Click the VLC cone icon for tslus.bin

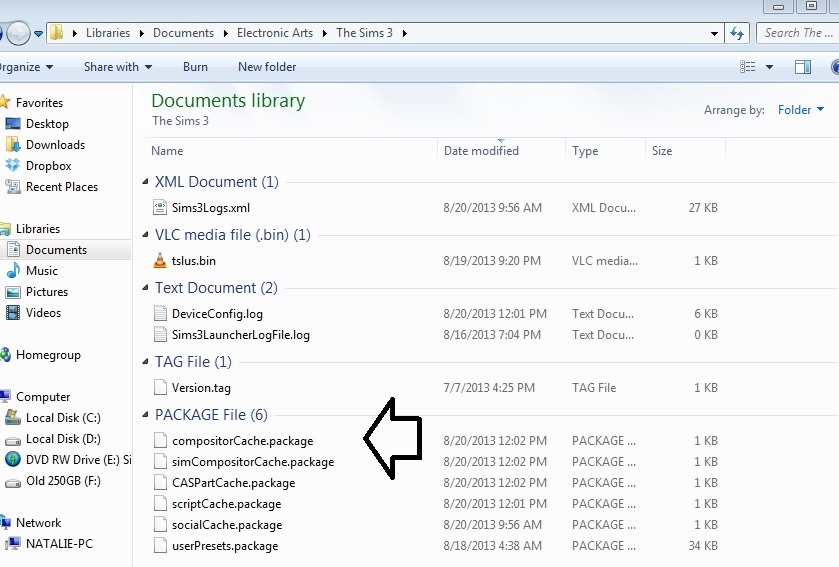160,260
